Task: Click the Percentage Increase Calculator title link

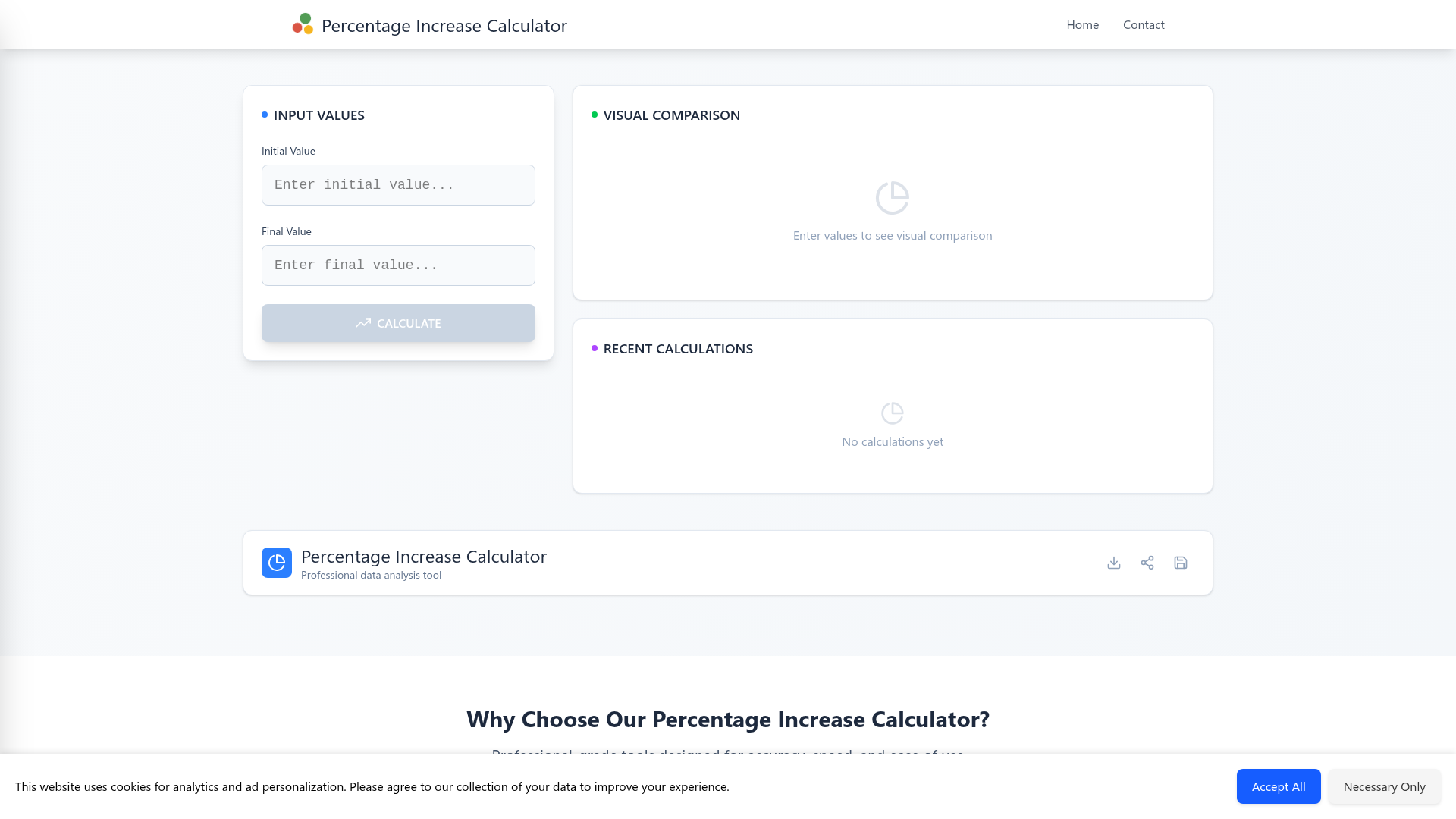Action: [444, 25]
